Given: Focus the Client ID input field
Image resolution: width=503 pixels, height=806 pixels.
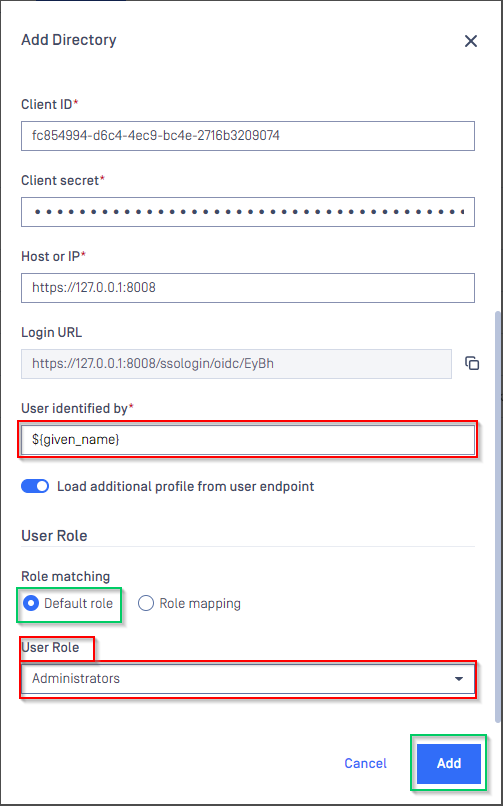Looking at the screenshot, I should click(x=248, y=136).
